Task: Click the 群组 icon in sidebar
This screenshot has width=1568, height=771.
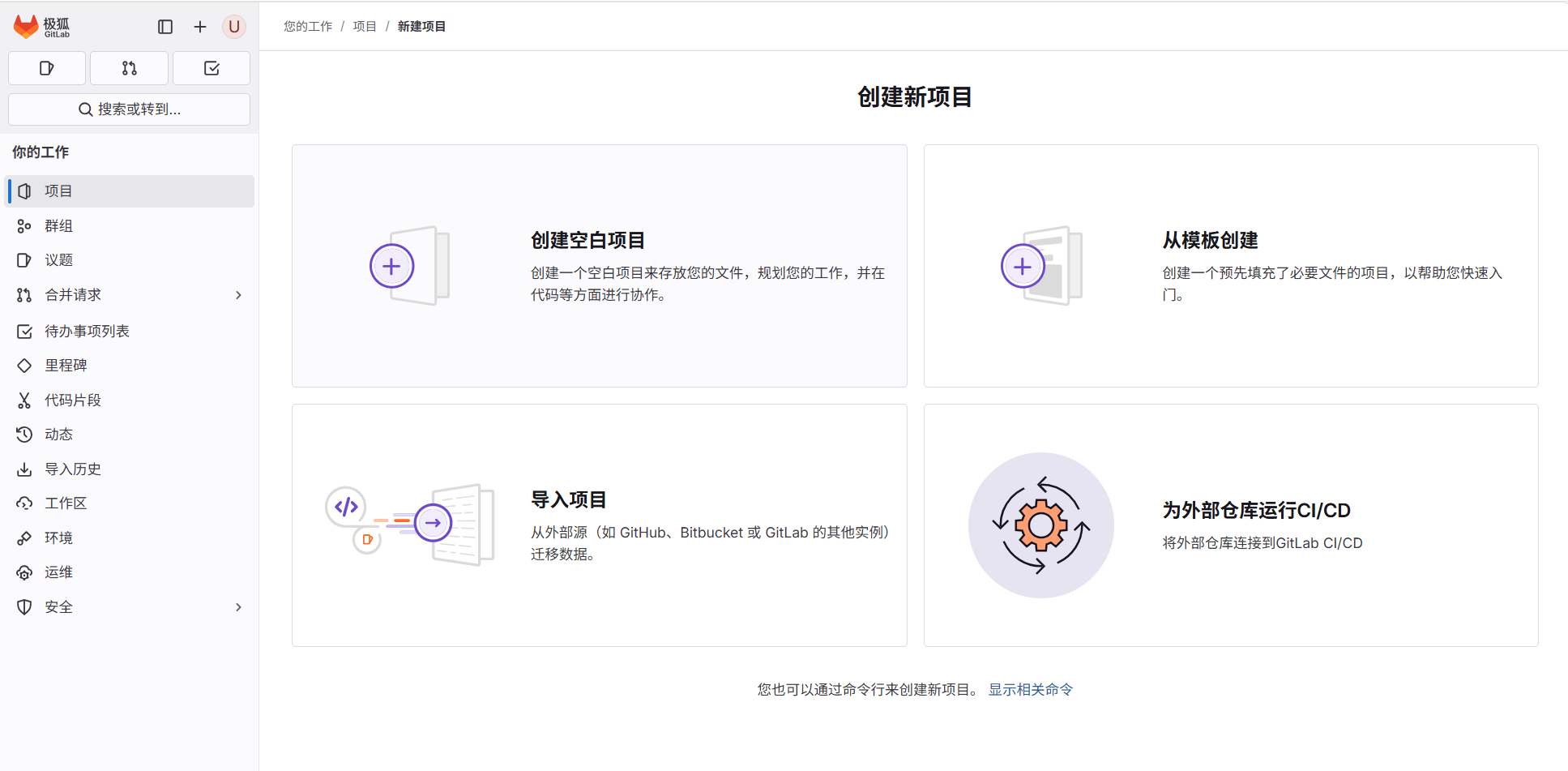Action: (24, 226)
